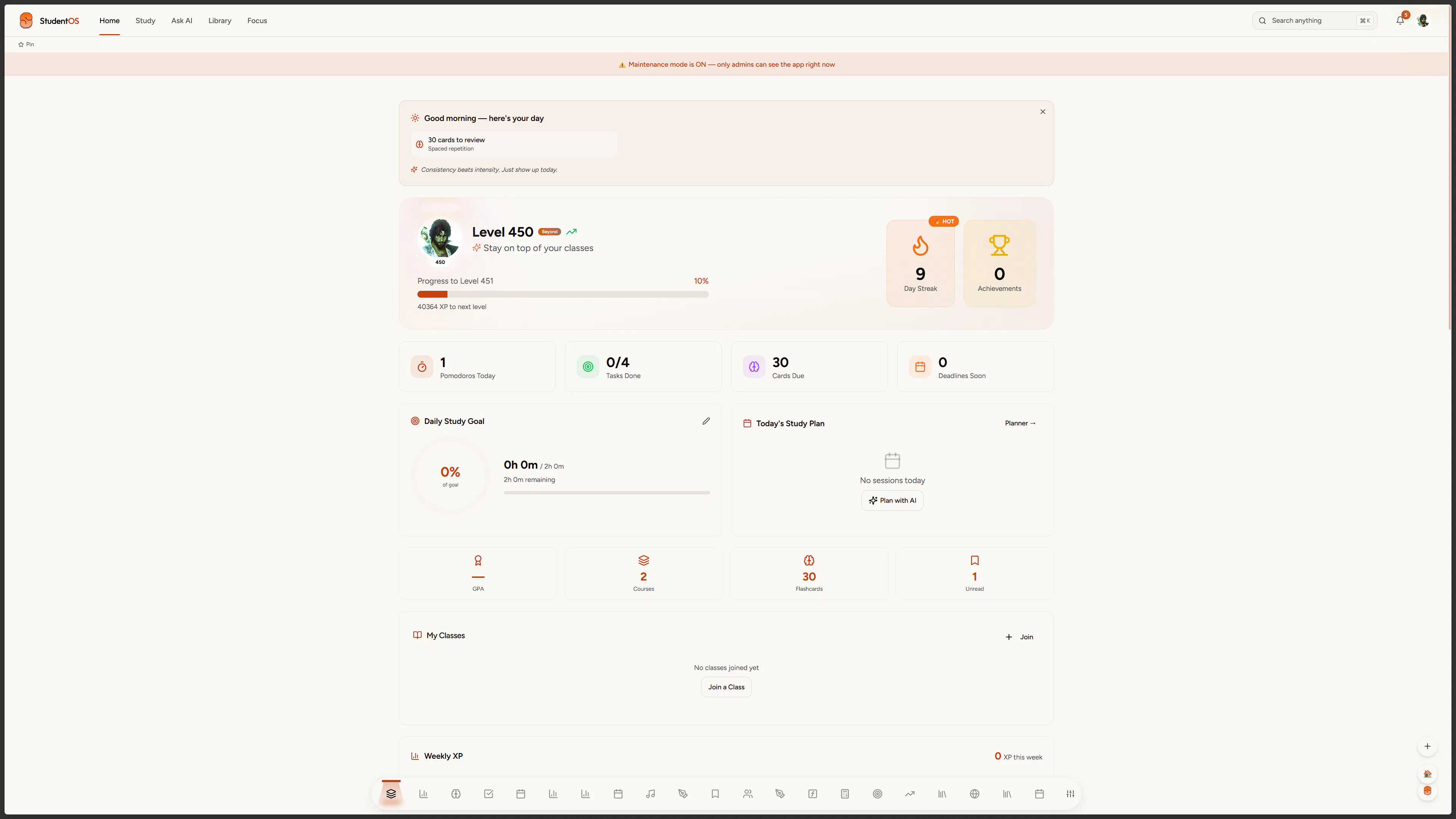Open the Focus tab
1456x819 pixels.
pos(257,20)
